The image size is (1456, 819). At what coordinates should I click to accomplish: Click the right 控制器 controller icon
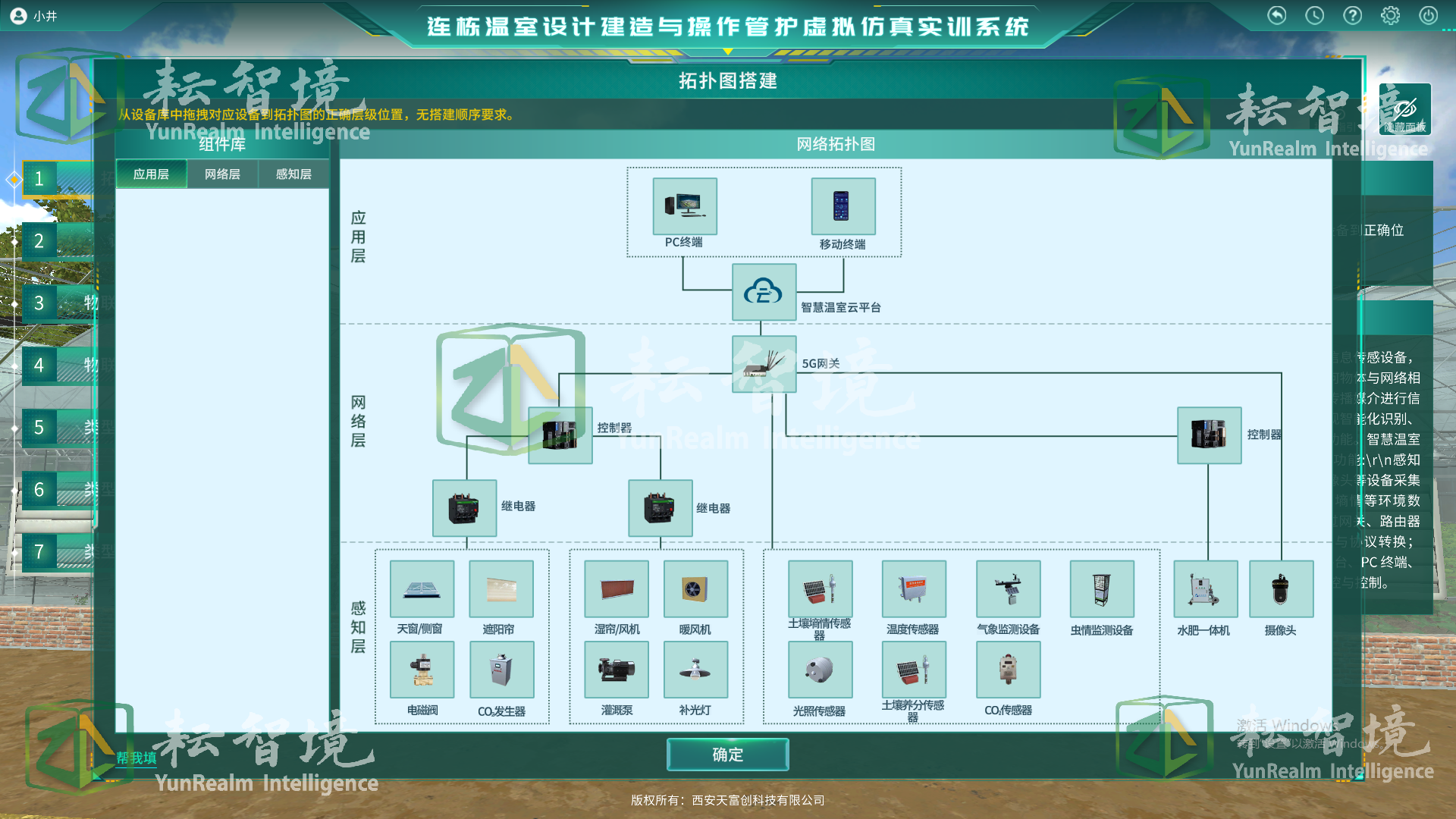(x=1210, y=435)
